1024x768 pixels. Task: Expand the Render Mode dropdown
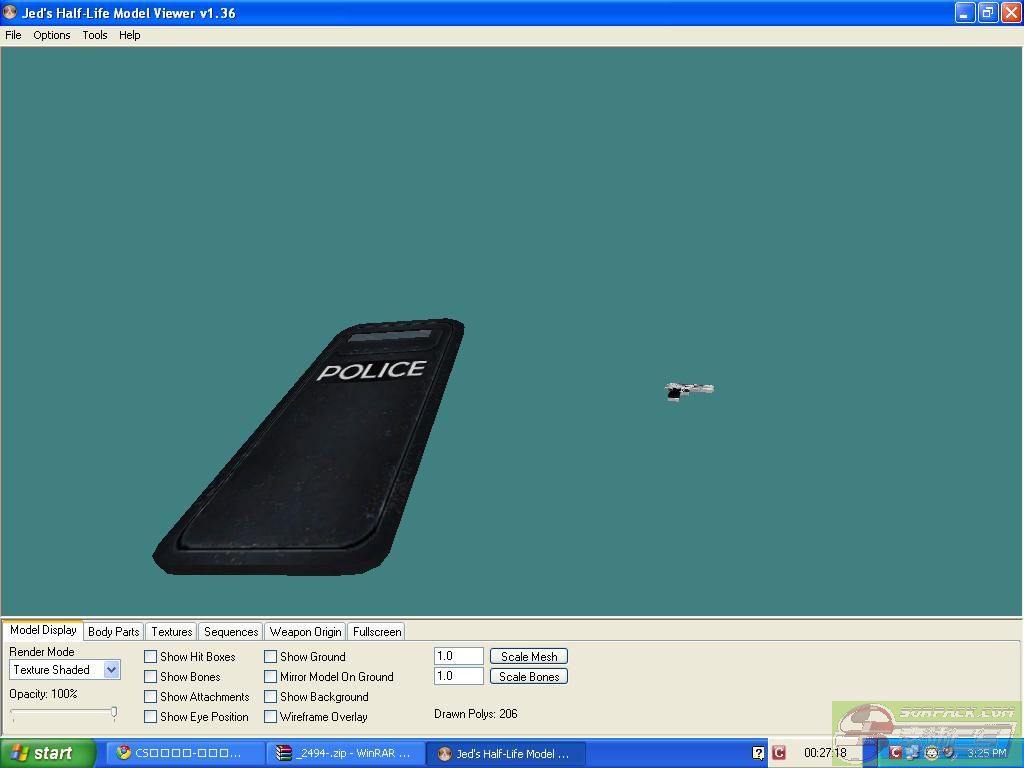(x=111, y=670)
